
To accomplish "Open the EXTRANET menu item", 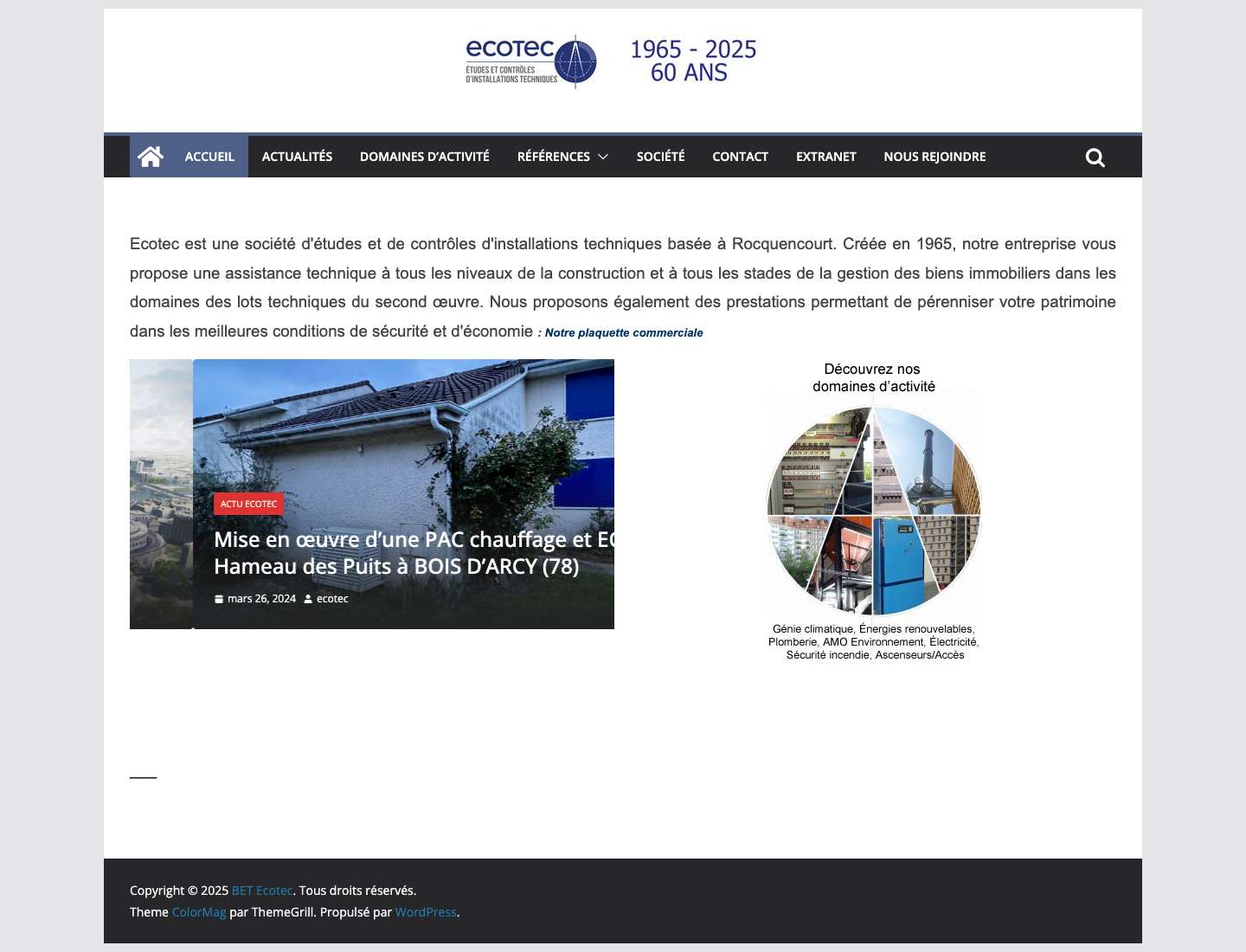I will pos(825,156).
